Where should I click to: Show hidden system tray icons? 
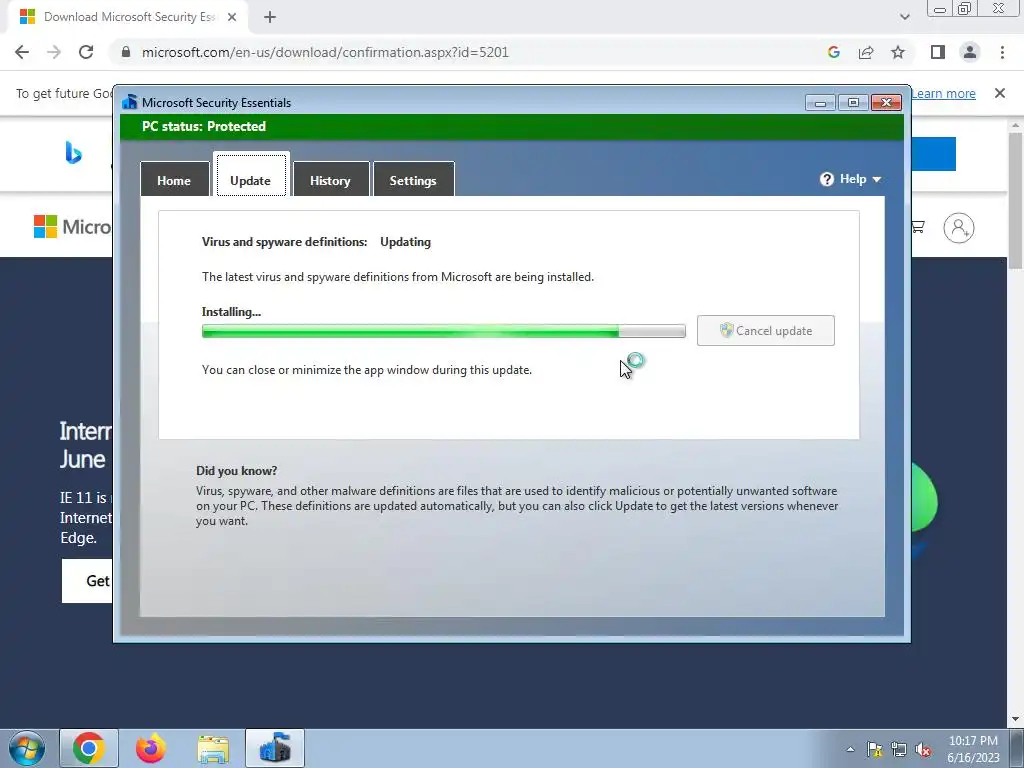pos(850,750)
